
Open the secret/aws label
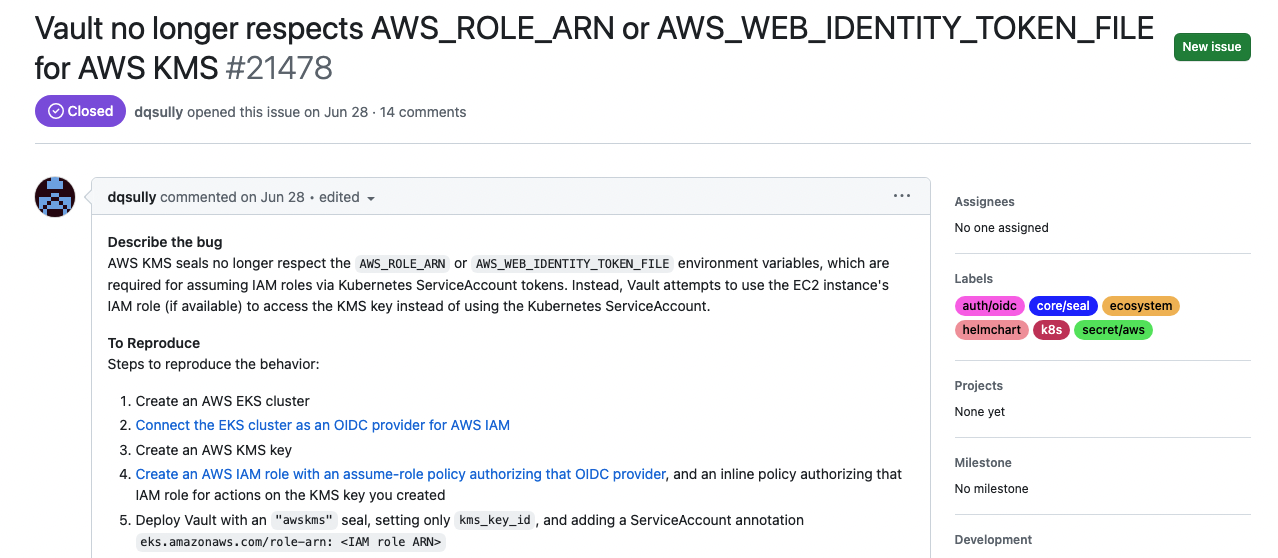pyautogui.click(x=1113, y=330)
